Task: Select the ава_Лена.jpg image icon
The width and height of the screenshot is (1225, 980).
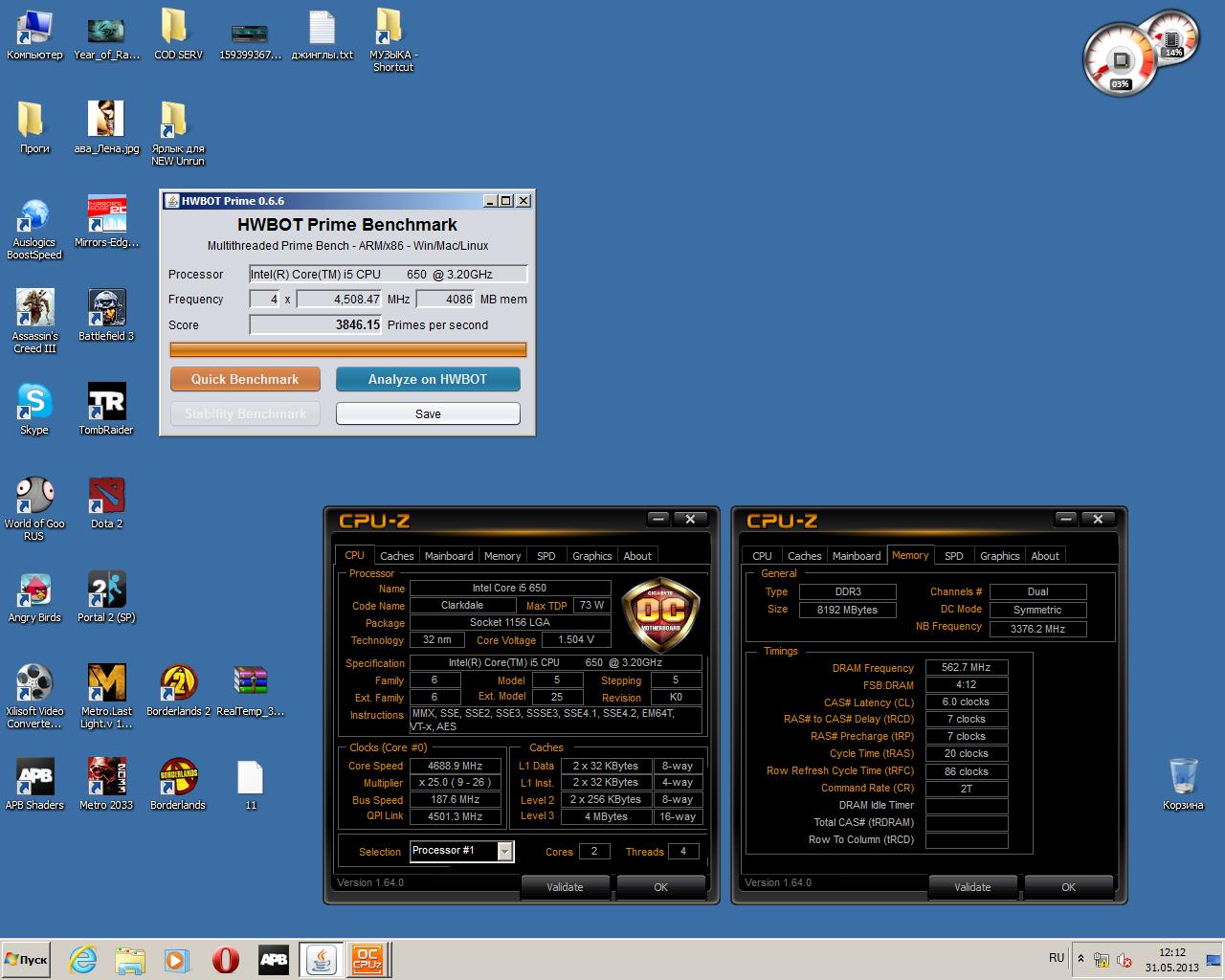Action: pyautogui.click(x=106, y=128)
